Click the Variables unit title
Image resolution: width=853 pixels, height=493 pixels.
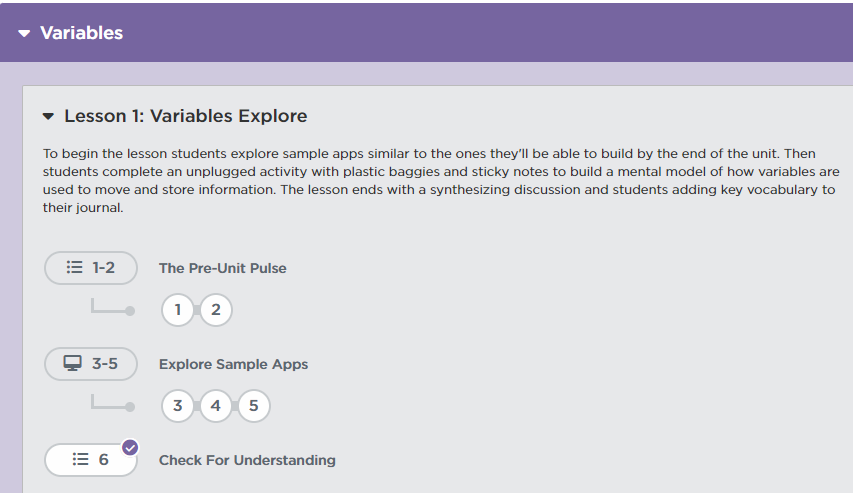[81, 33]
